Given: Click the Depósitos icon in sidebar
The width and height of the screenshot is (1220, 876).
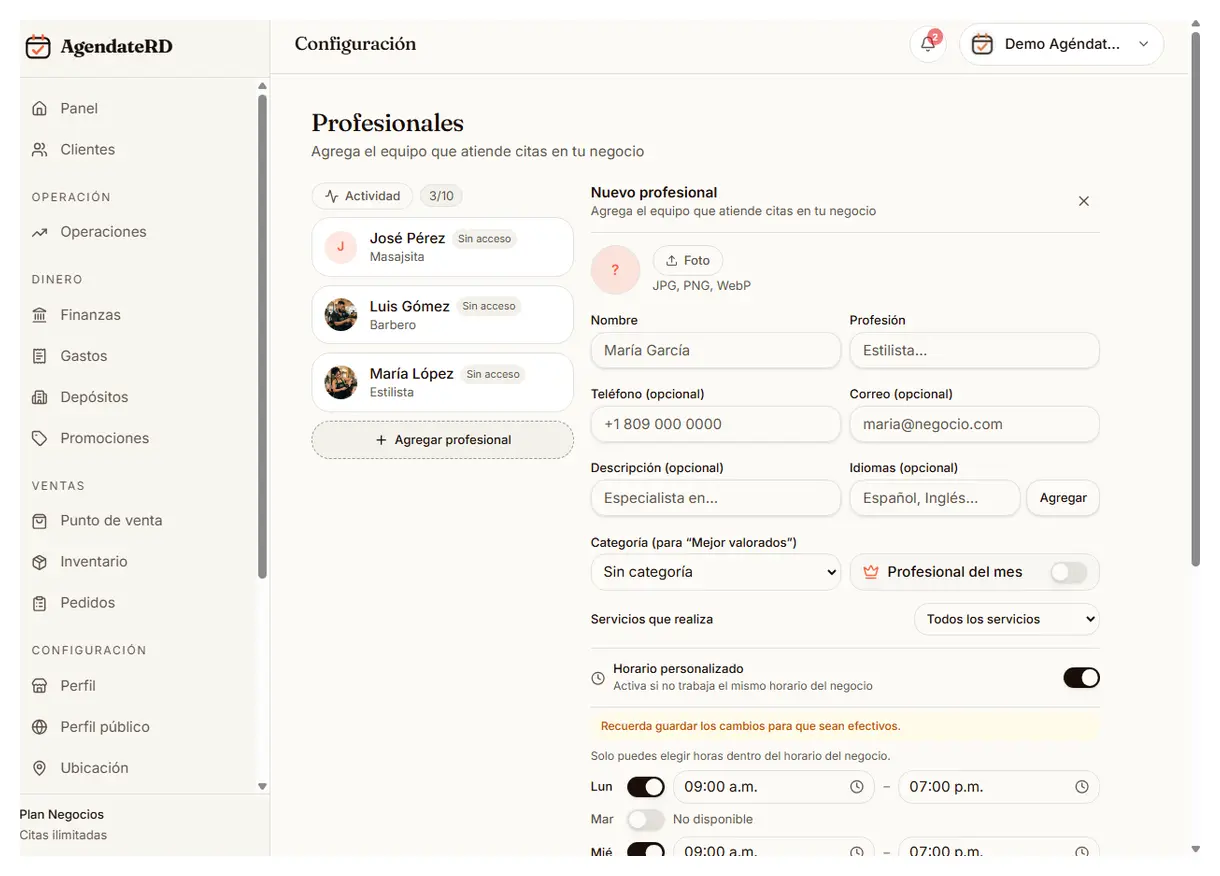Looking at the screenshot, I should coord(40,397).
